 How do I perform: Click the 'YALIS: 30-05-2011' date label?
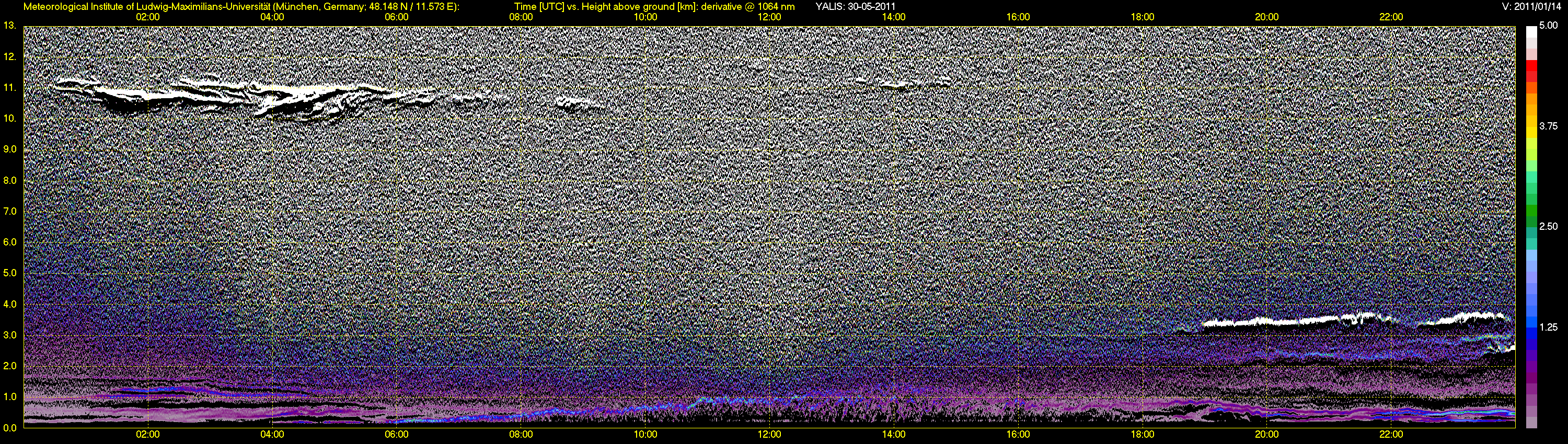[x=855, y=7]
